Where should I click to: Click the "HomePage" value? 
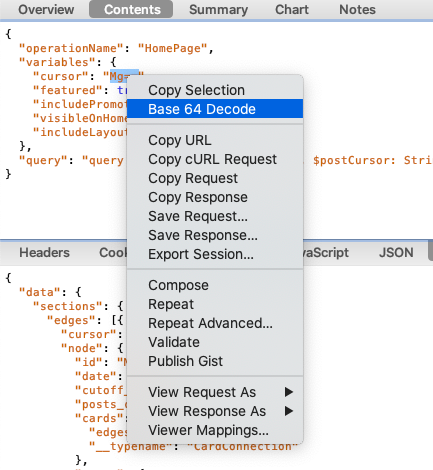(x=172, y=49)
